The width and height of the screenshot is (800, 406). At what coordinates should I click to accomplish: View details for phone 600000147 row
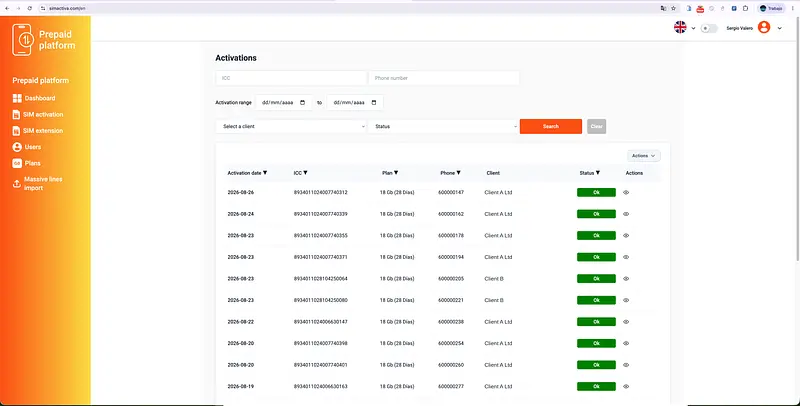click(x=626, y=193)
